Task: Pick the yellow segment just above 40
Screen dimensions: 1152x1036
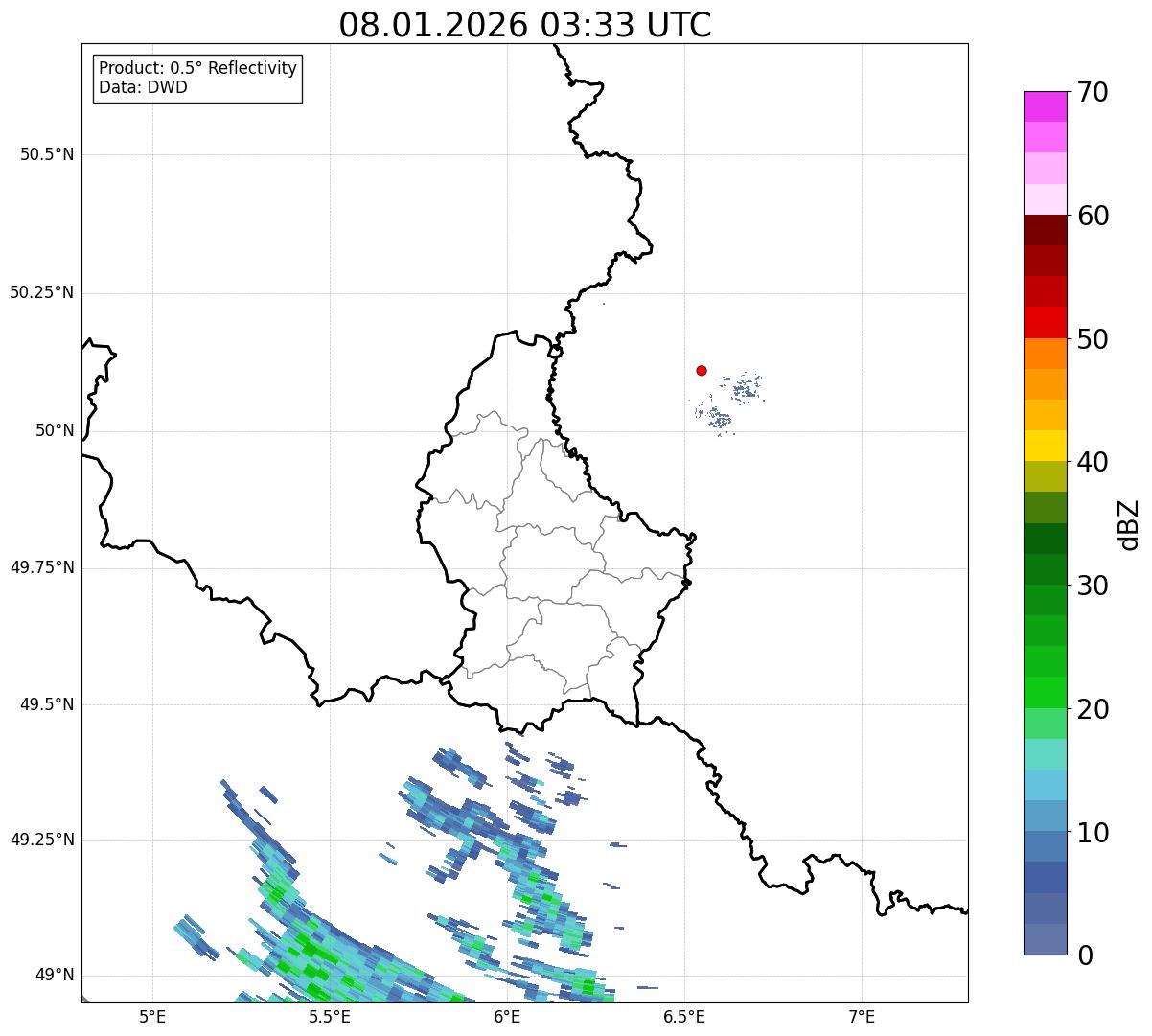Action: click(1045, 446)
